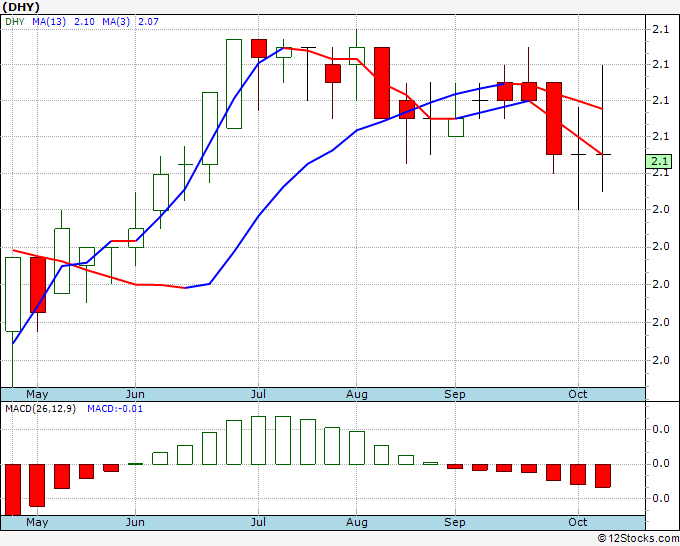The height and width of the screenshot is (546, 680).
Task: Select Jun on the price chart axis
Action: point(135,394)
